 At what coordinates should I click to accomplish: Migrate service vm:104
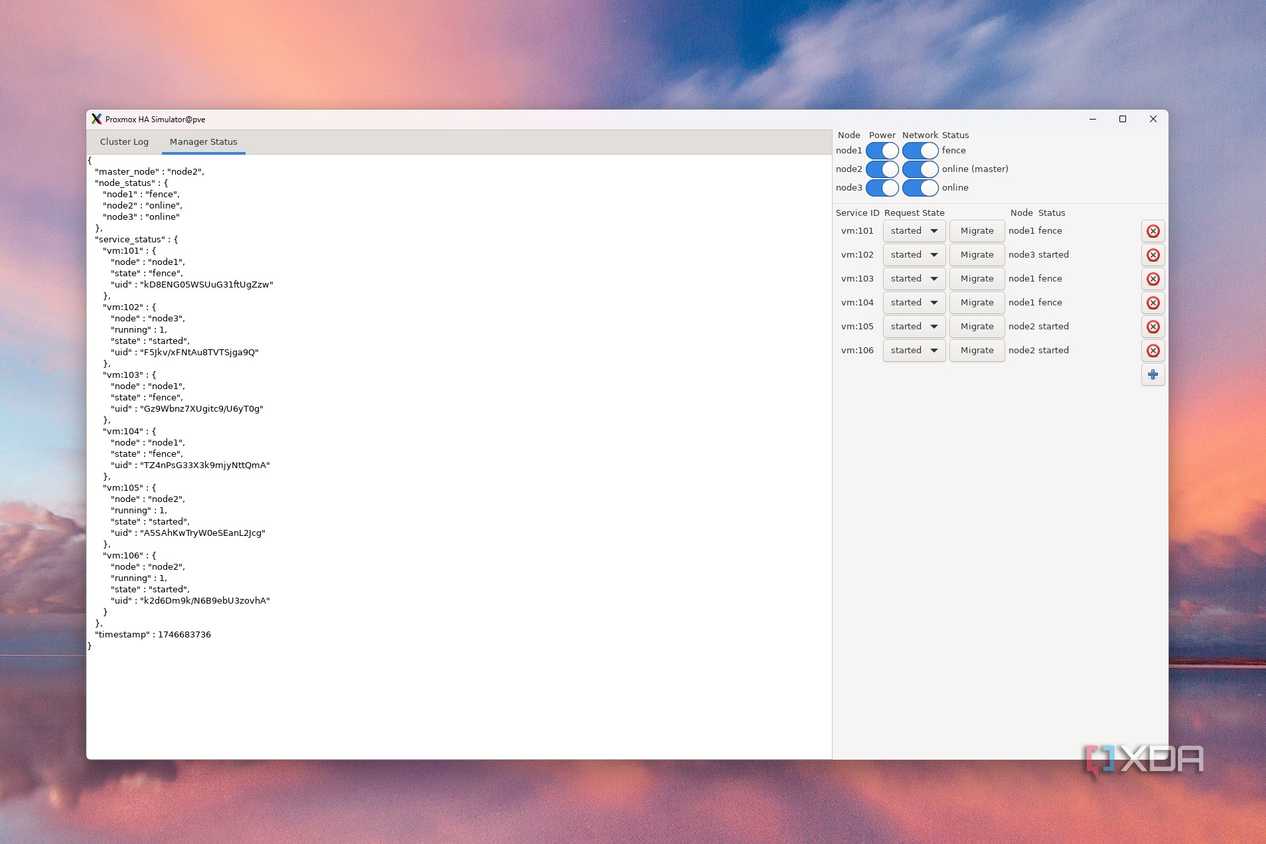977,303
